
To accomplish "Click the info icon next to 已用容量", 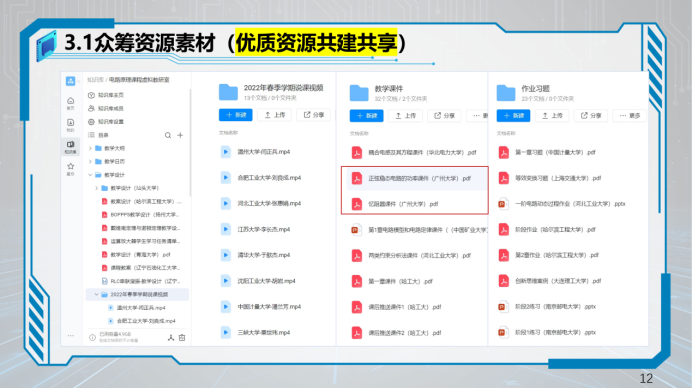I will tap(92, 338).
